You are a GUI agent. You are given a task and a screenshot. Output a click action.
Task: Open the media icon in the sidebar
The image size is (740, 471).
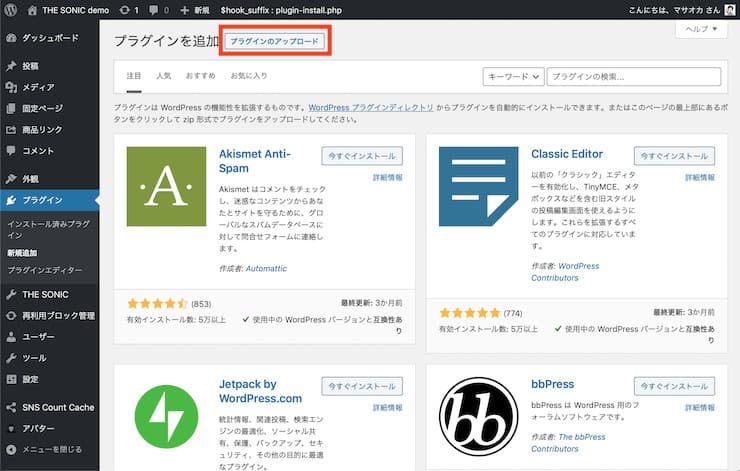click(11, 87)
